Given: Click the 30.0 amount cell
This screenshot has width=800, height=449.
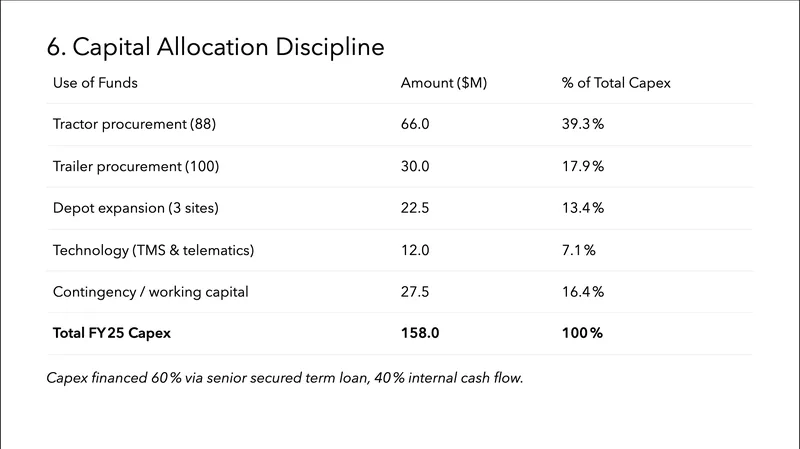Looking at the screenshot, I should tap(415, 166).
